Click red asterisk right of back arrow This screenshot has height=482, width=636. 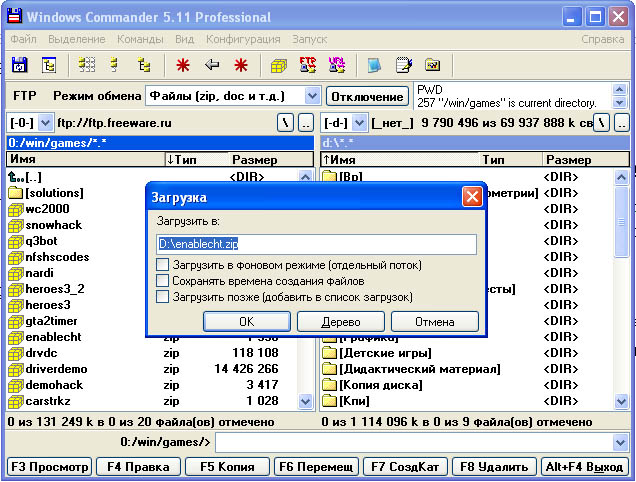click(x=241, y=65)
